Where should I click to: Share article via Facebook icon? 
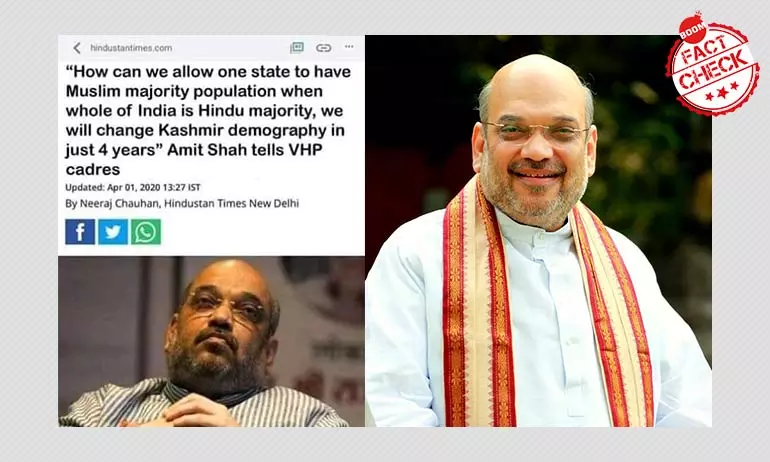click(80, 232)
